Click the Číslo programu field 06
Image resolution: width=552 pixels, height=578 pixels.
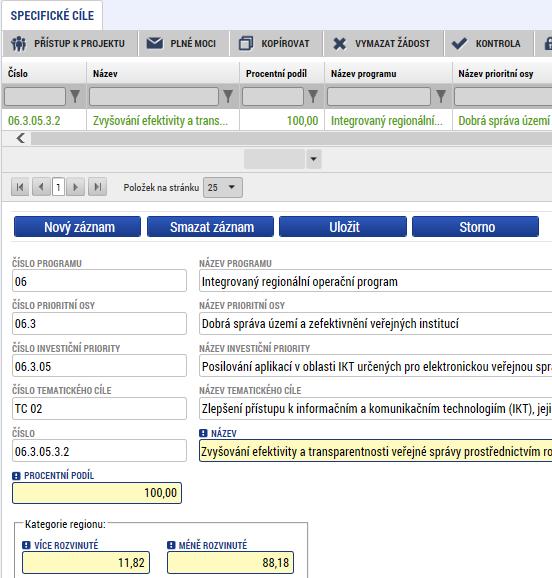click(99, 281)
